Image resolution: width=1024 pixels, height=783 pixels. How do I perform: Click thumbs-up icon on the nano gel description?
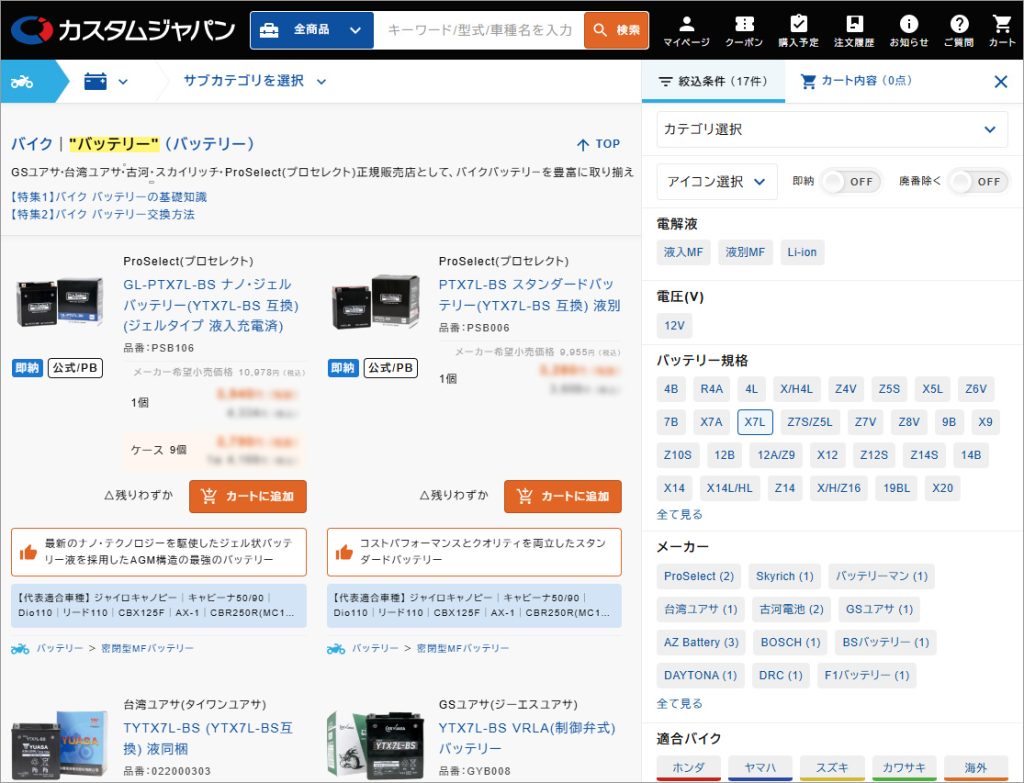coord(28,552)
